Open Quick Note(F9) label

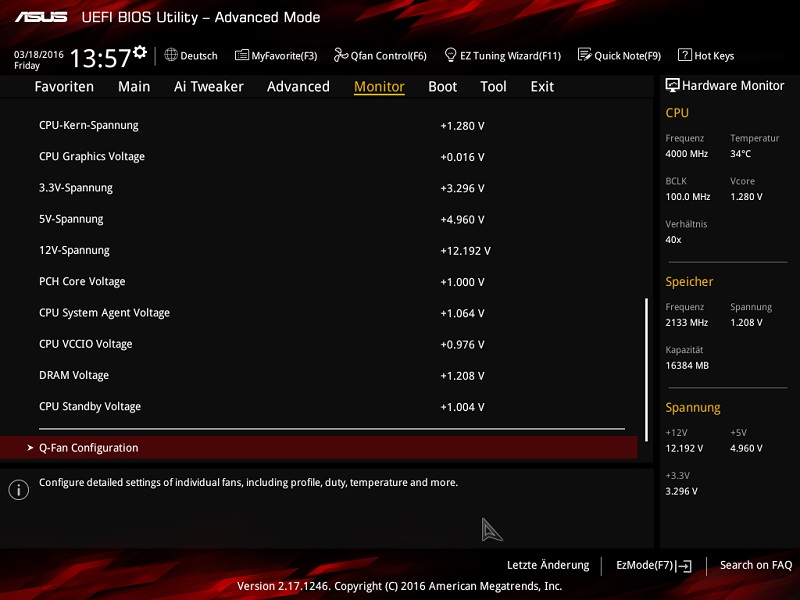pyautogui.click(x=628, y=56)
